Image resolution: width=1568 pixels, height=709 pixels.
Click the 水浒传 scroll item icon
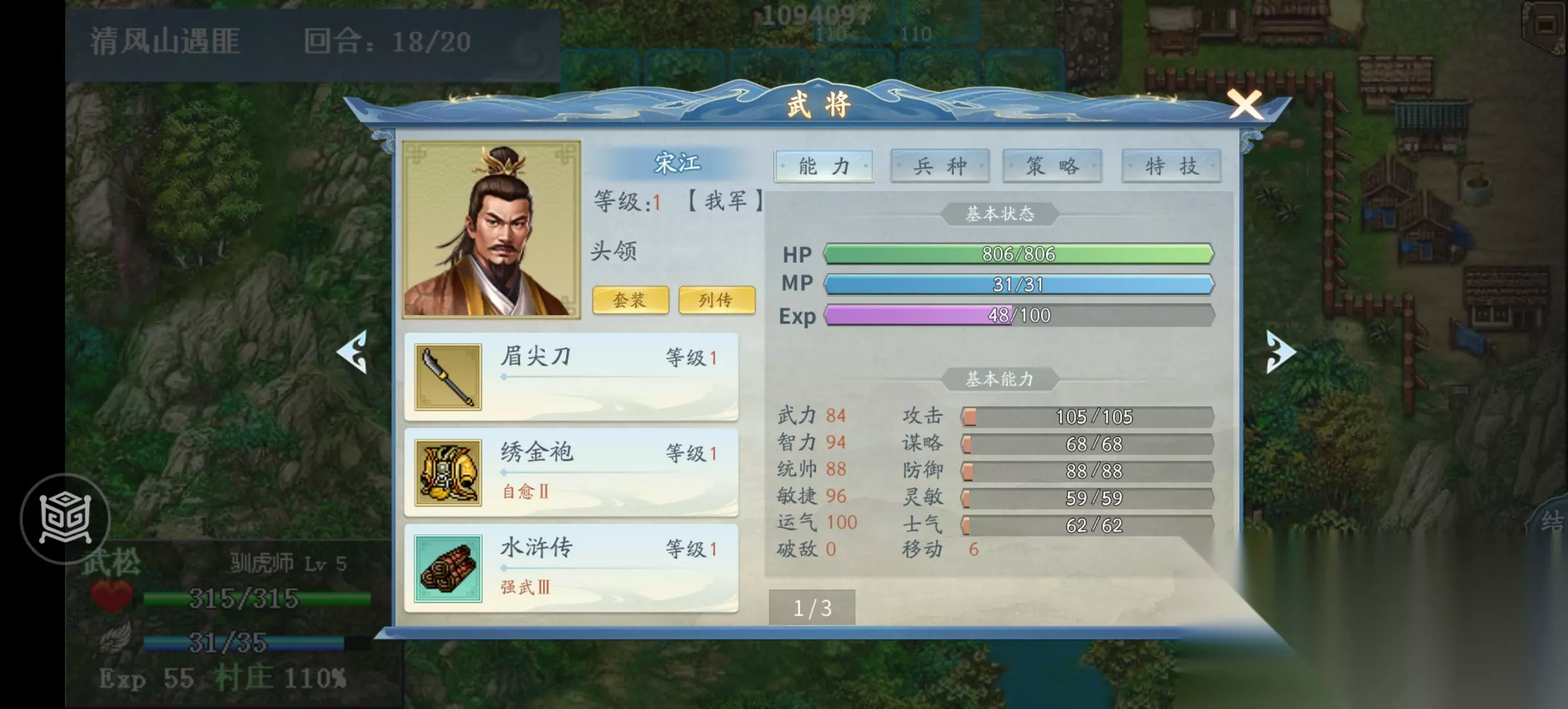click(448, 569)
